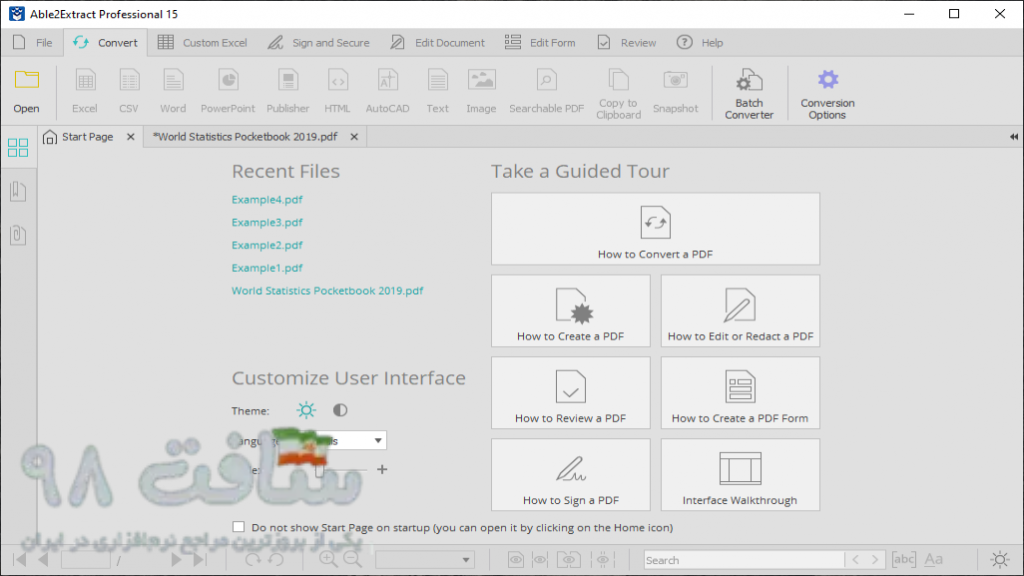Zoom out with the magnifier minus icon
The width and height of the screenshot is (1024, 576).
tap(353, 559)
